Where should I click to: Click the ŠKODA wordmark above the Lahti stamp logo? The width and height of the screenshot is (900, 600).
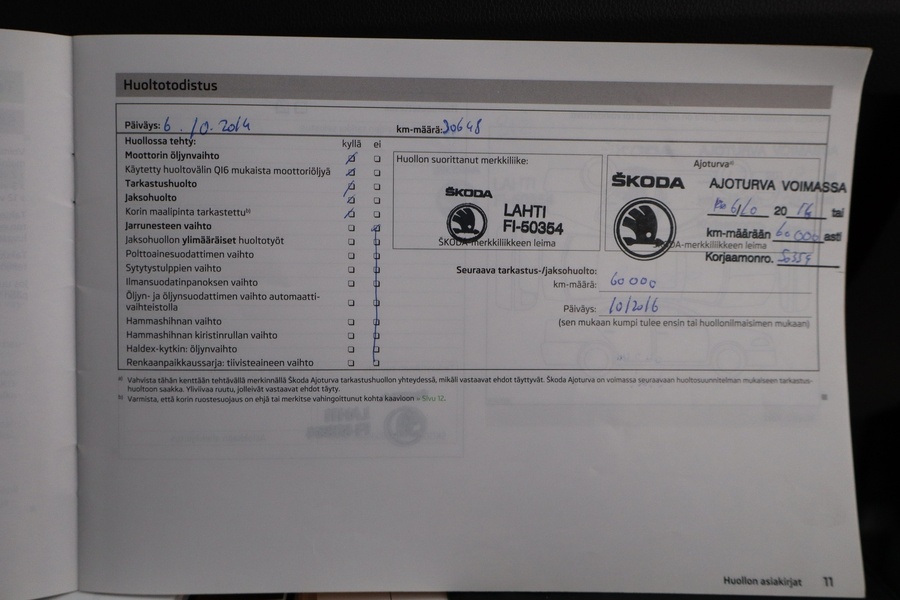click(468, 192)
